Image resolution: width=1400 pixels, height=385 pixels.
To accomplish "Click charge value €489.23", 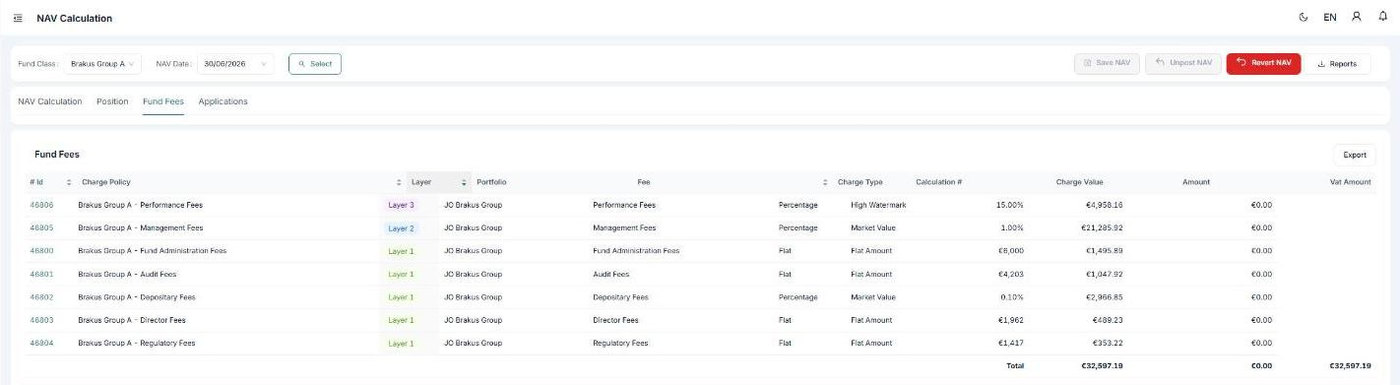I will click(x=1107, y=320).
